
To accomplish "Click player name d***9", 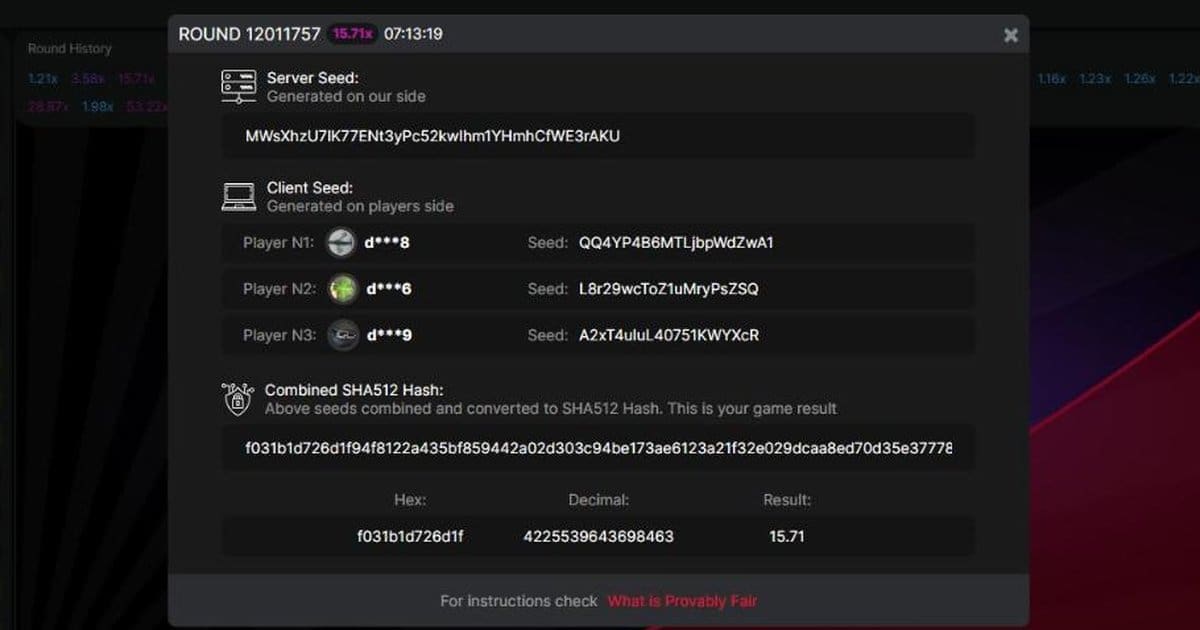I will [x=389, y=335].
